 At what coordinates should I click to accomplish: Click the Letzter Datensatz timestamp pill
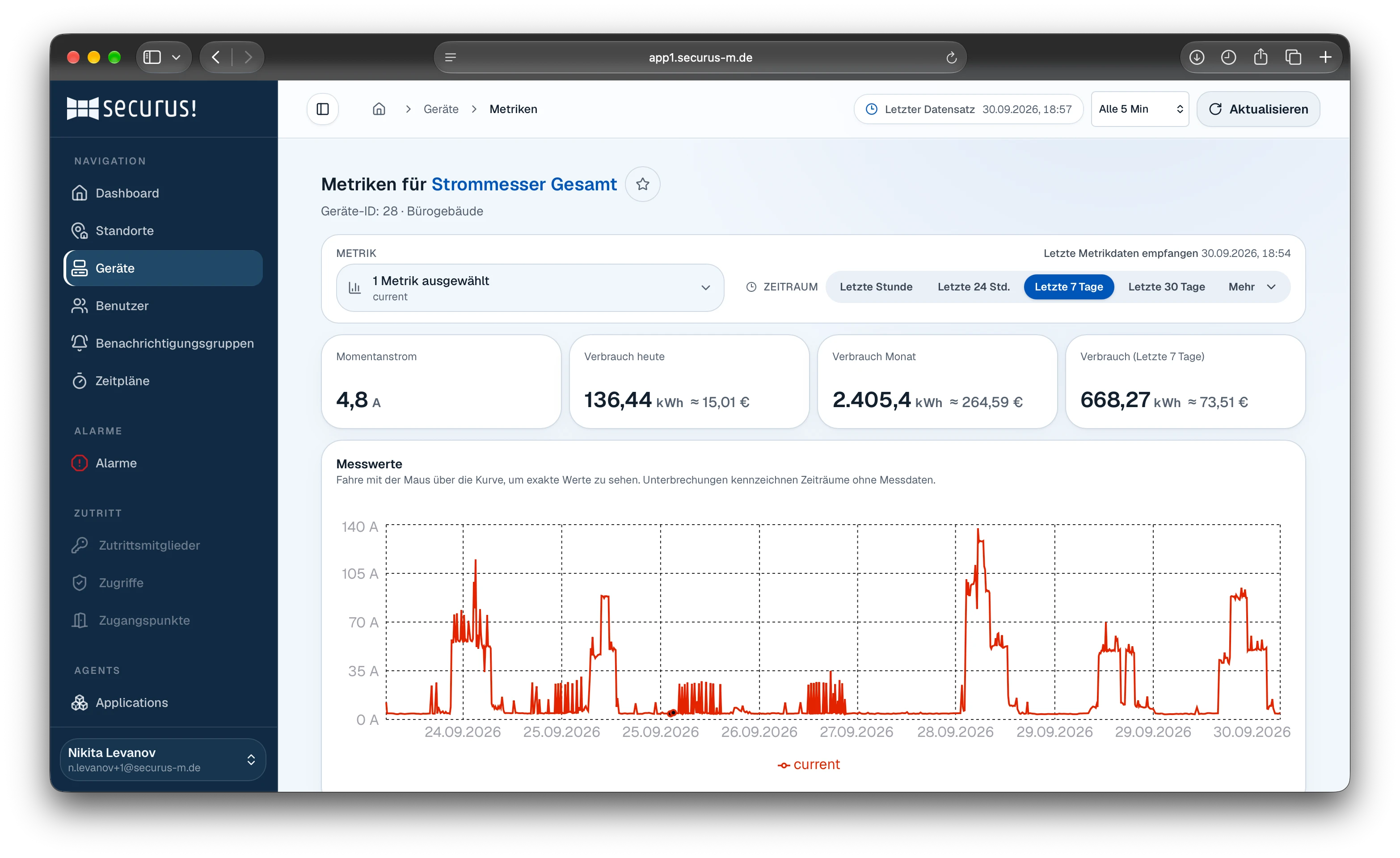tap(968, 109)
